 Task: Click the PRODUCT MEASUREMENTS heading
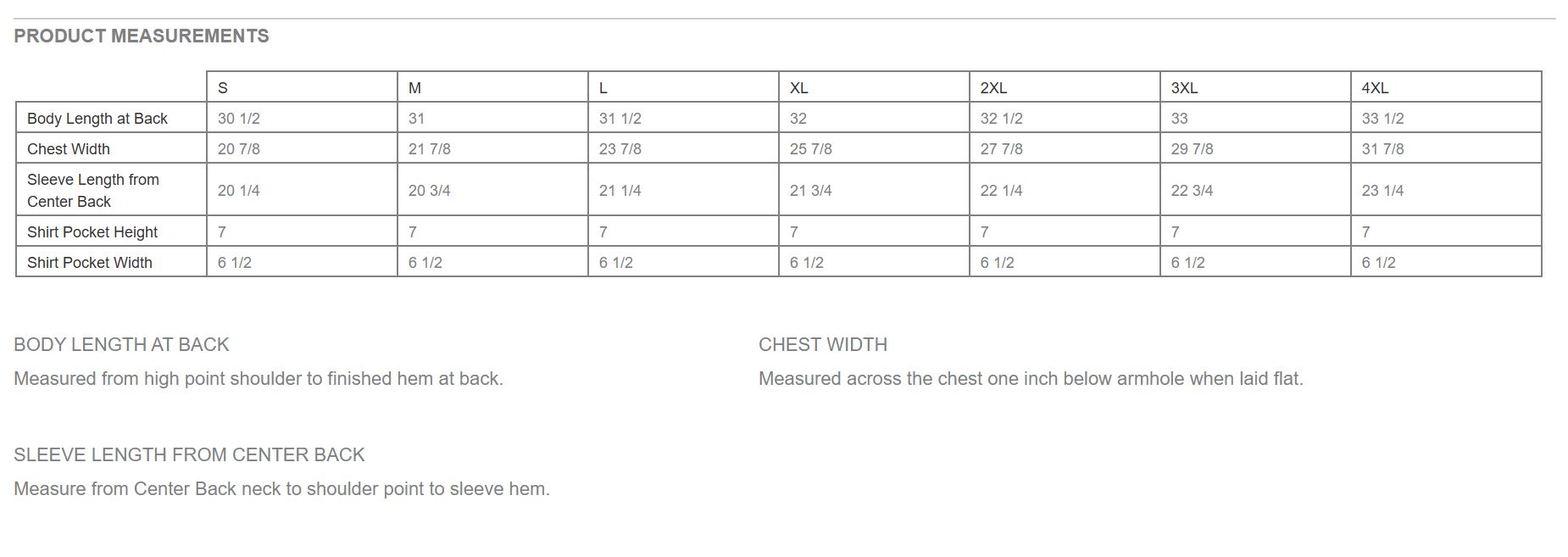[142, 36]
